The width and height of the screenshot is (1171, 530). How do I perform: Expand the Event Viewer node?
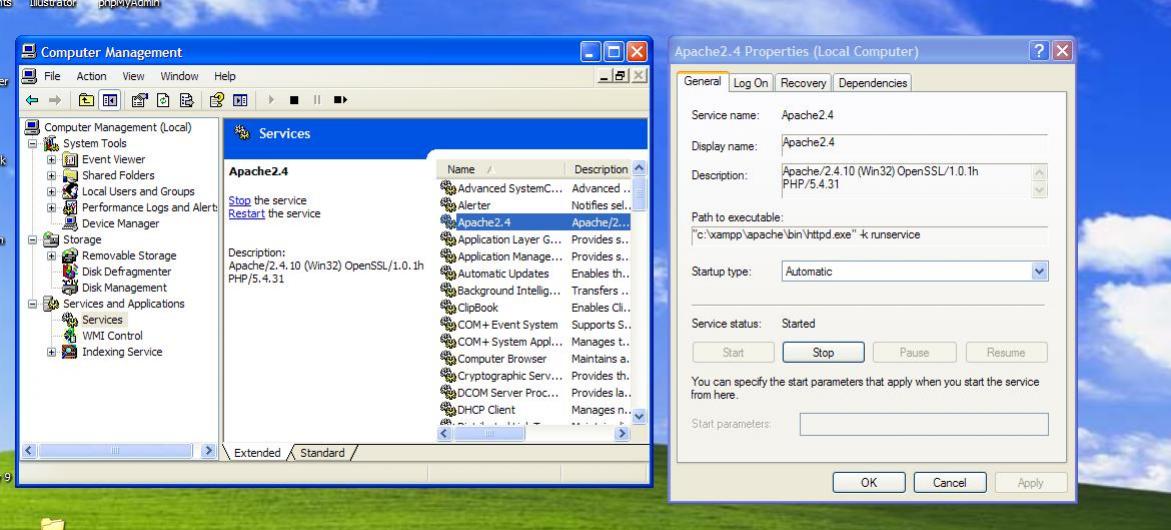coord(52,160)
